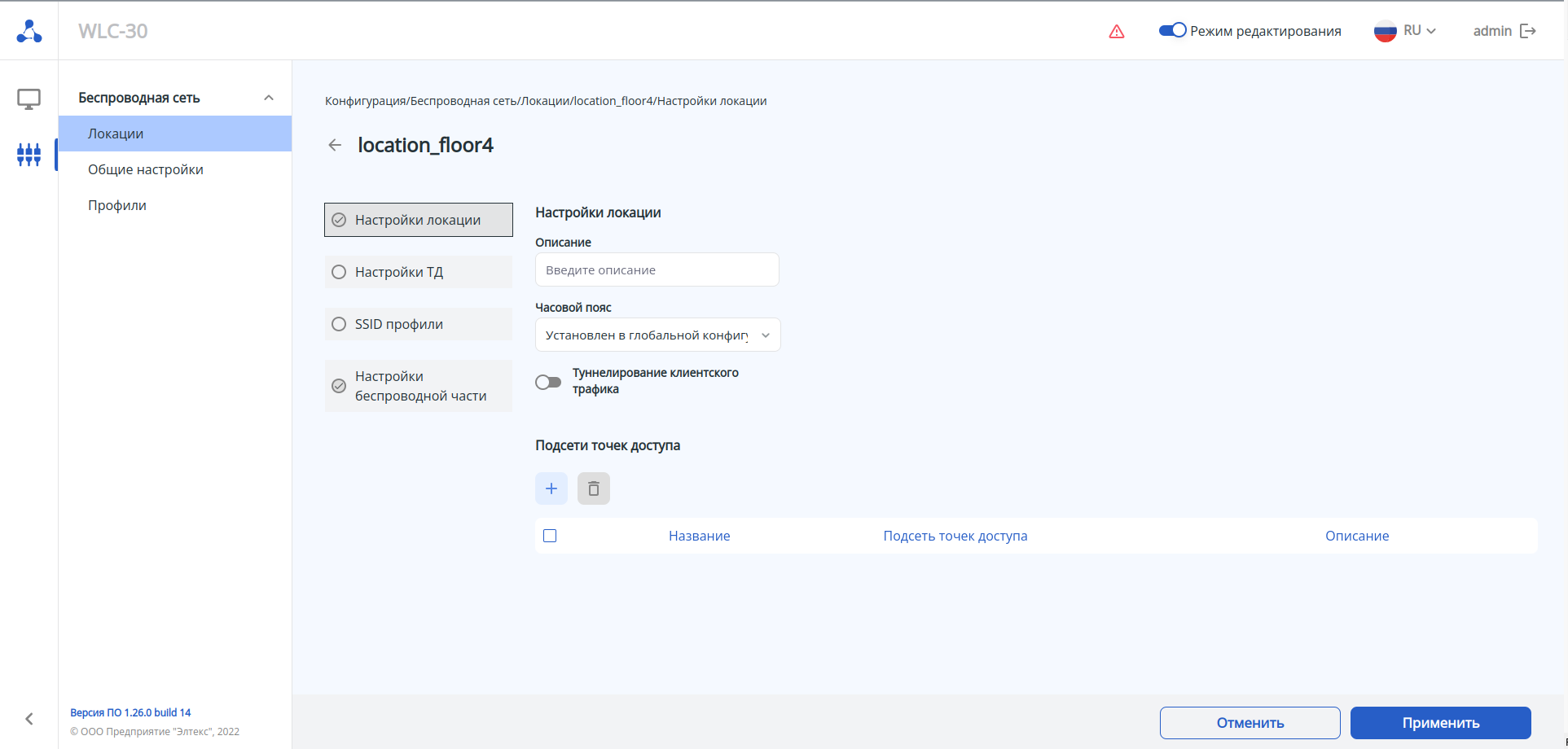
Task: Click the Описание text input field
Action: click(x=657, y=269)
